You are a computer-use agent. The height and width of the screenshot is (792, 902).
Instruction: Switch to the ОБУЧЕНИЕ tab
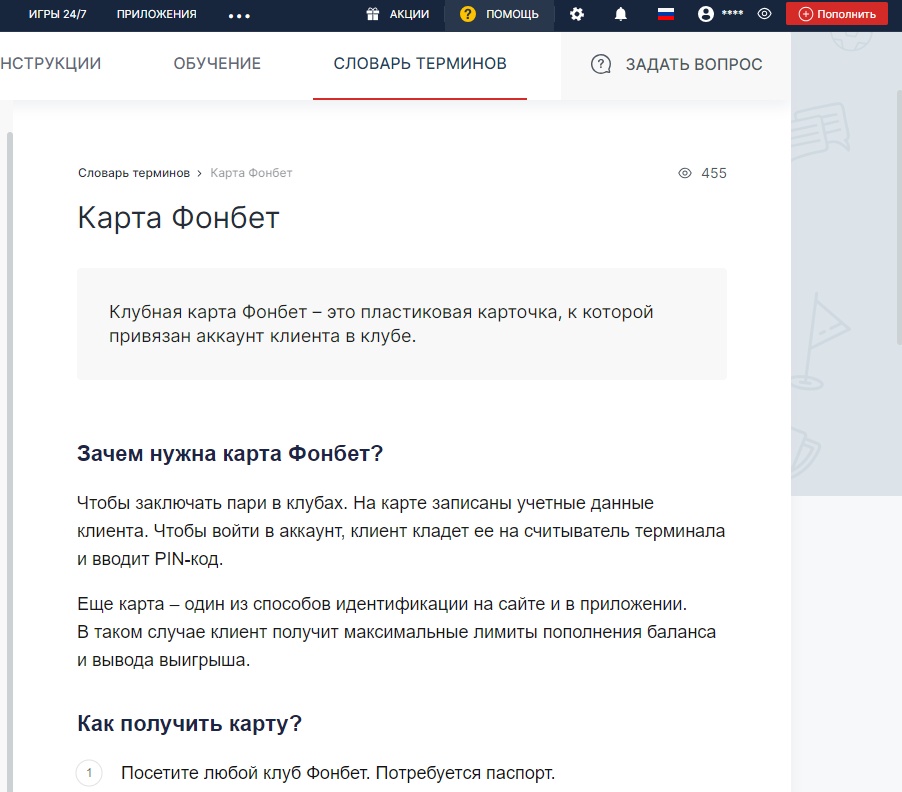(x=217, y=64)
